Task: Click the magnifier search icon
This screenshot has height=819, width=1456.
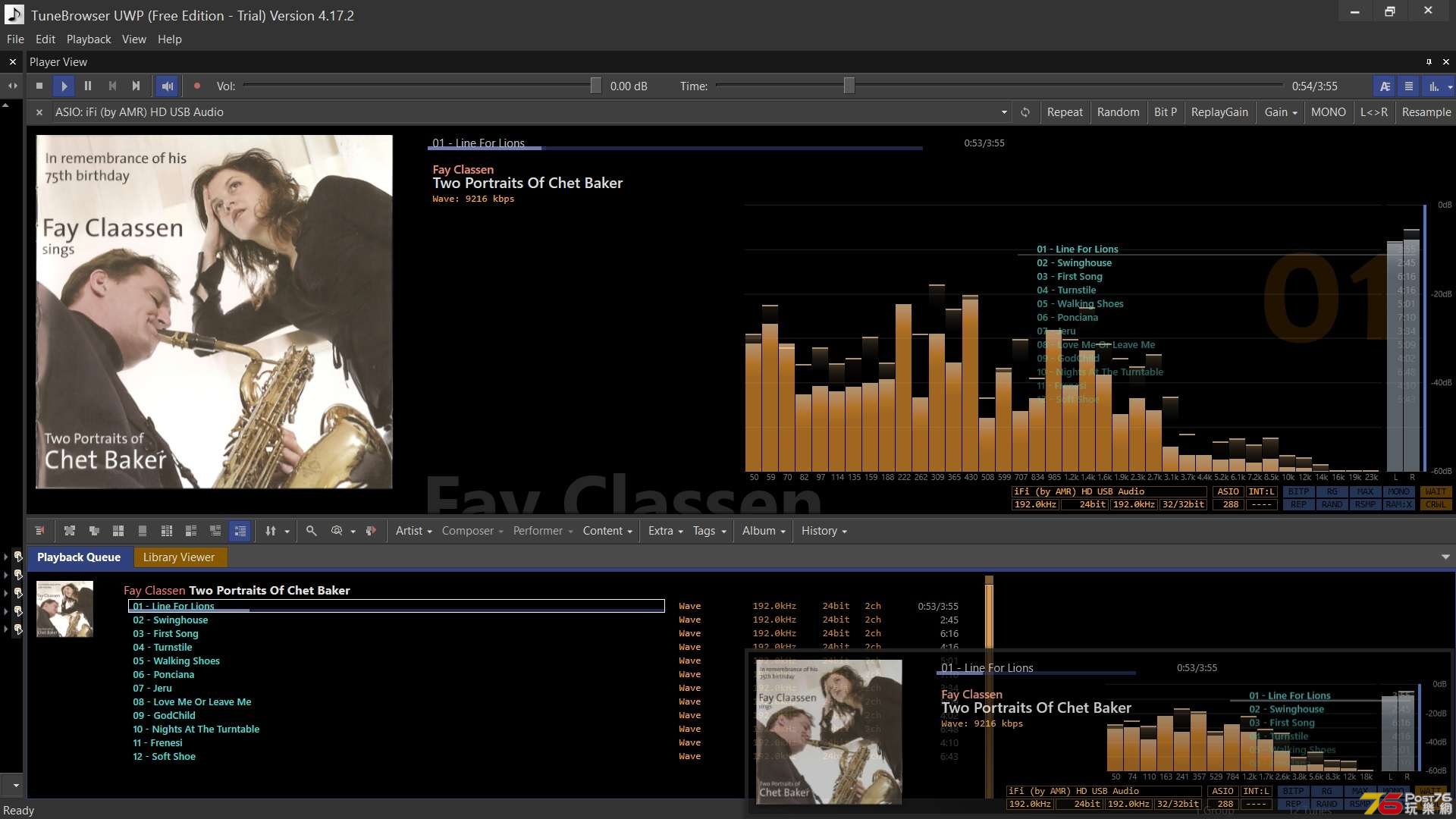Action: coord(311,531)
